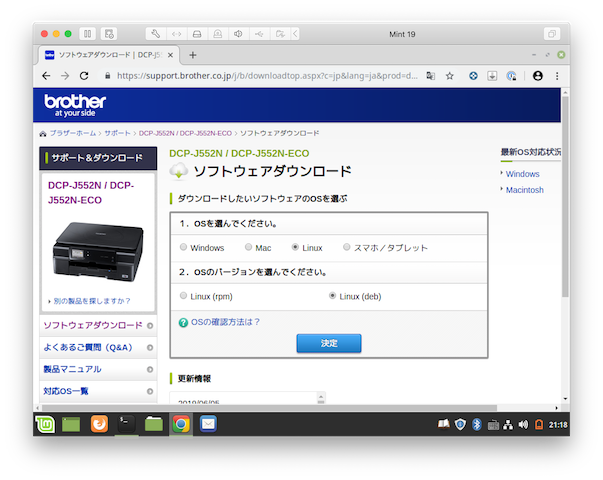Switch to the ソフトウェアダウンロード browser tab
This screenshot has height=480, width=603.
click(105, 54)
